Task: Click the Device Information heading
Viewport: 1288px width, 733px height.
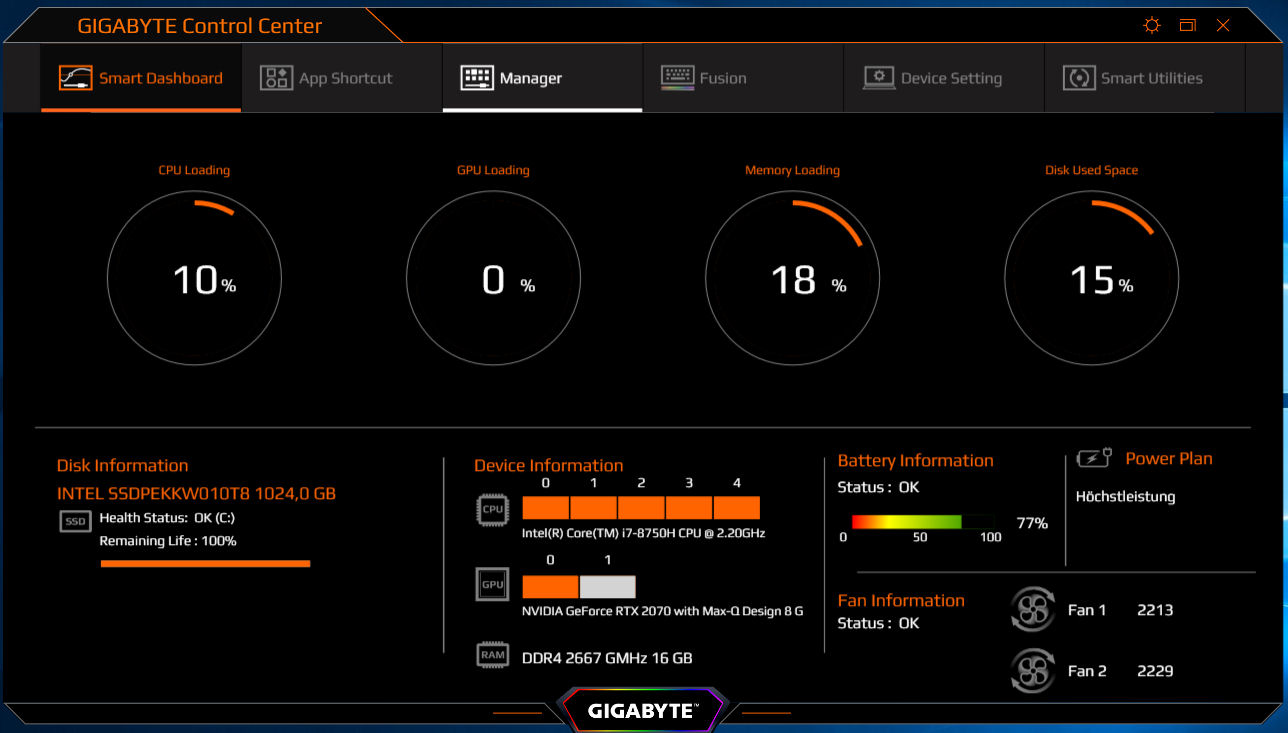Action: pos(548,465)
